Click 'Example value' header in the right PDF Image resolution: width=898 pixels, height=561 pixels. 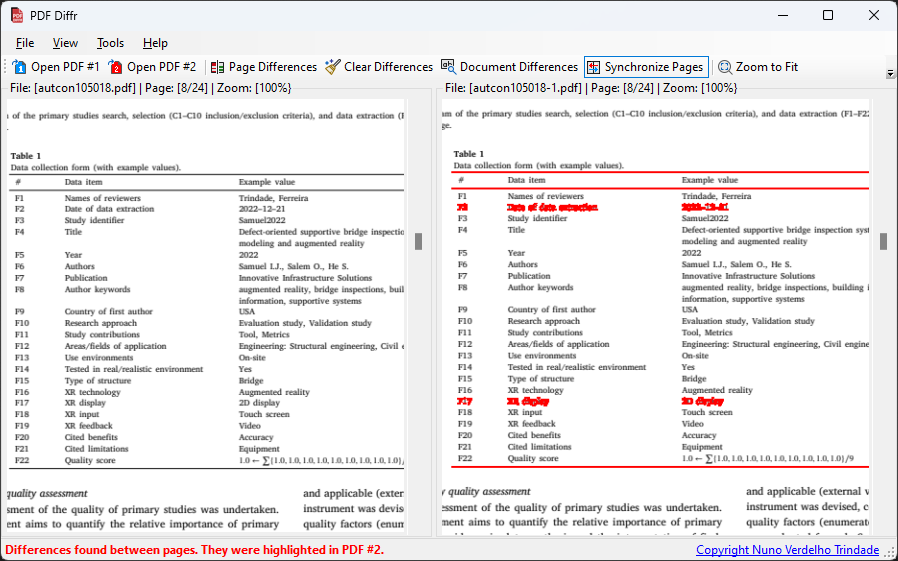tap(710, 180)
